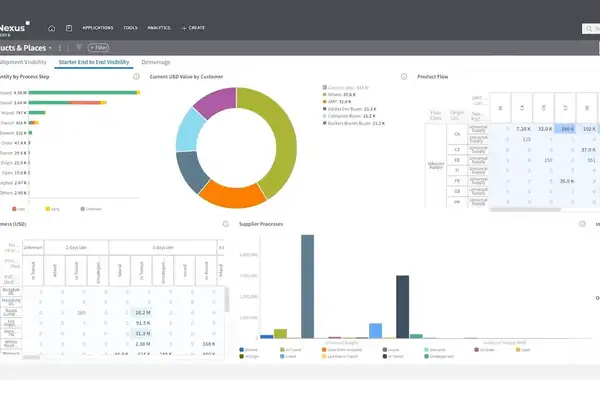Click the 28.2 M cell in lateness table
This screenshot has width=600, height=400.
tap(143, 313)
